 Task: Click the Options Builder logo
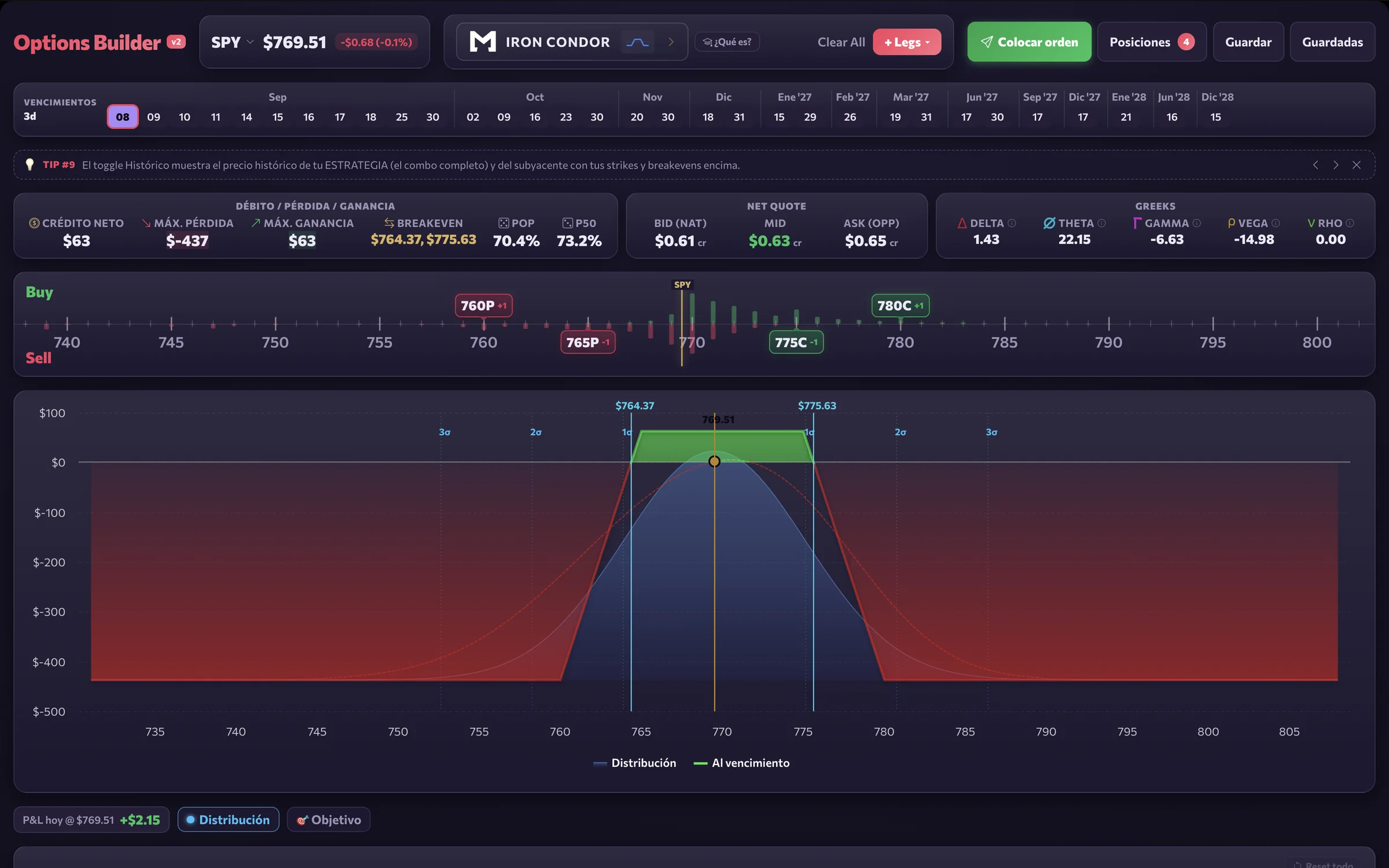[87, 42]
